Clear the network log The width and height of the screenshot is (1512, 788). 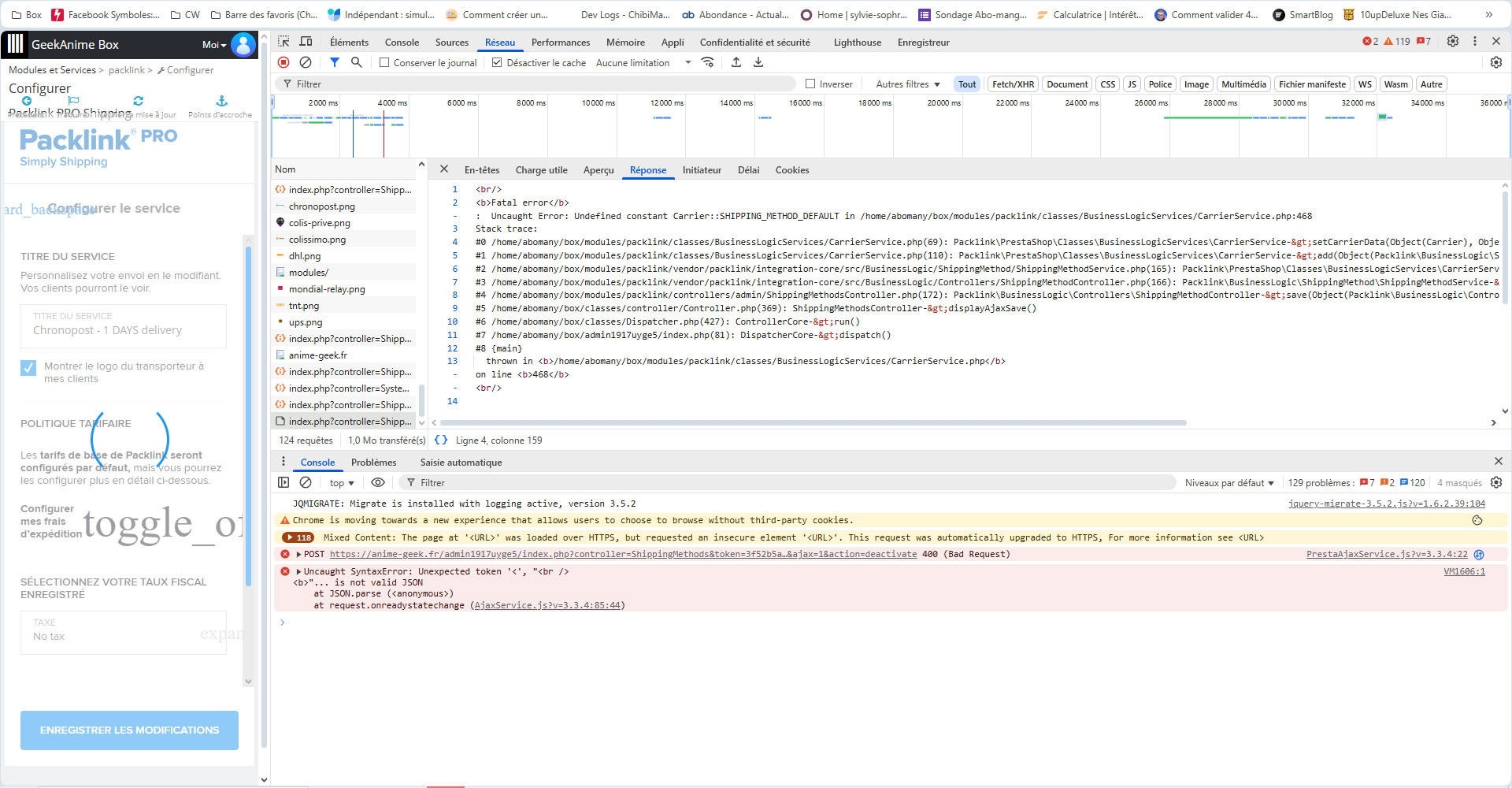tap(306, 62)
